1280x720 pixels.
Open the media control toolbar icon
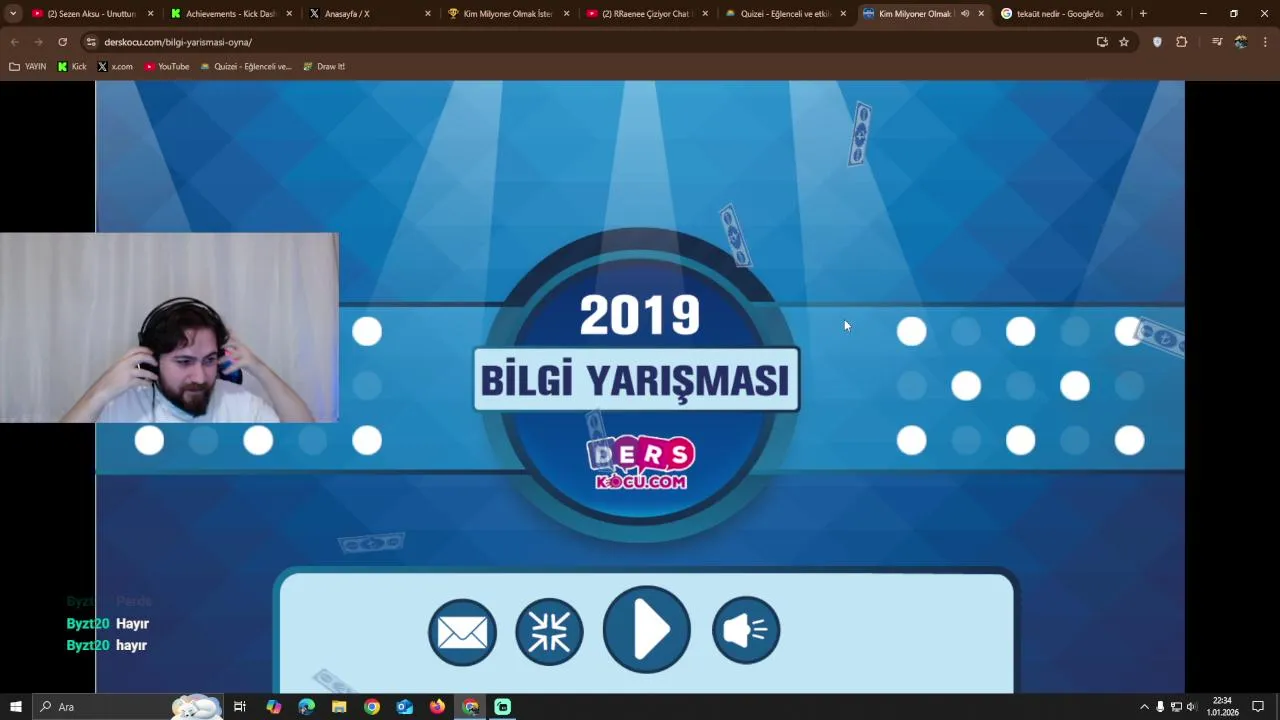1217,42
